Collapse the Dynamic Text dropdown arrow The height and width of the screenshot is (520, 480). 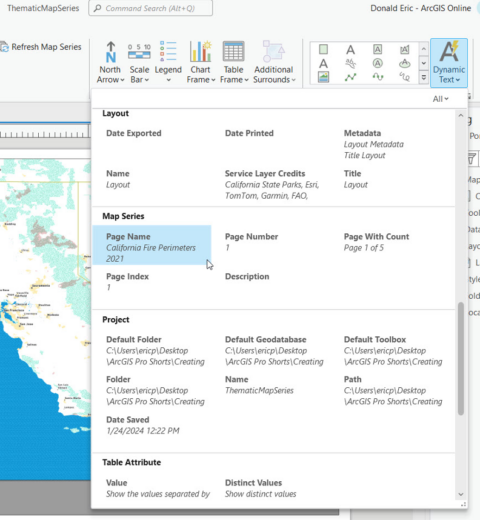(x=458, y=80)
